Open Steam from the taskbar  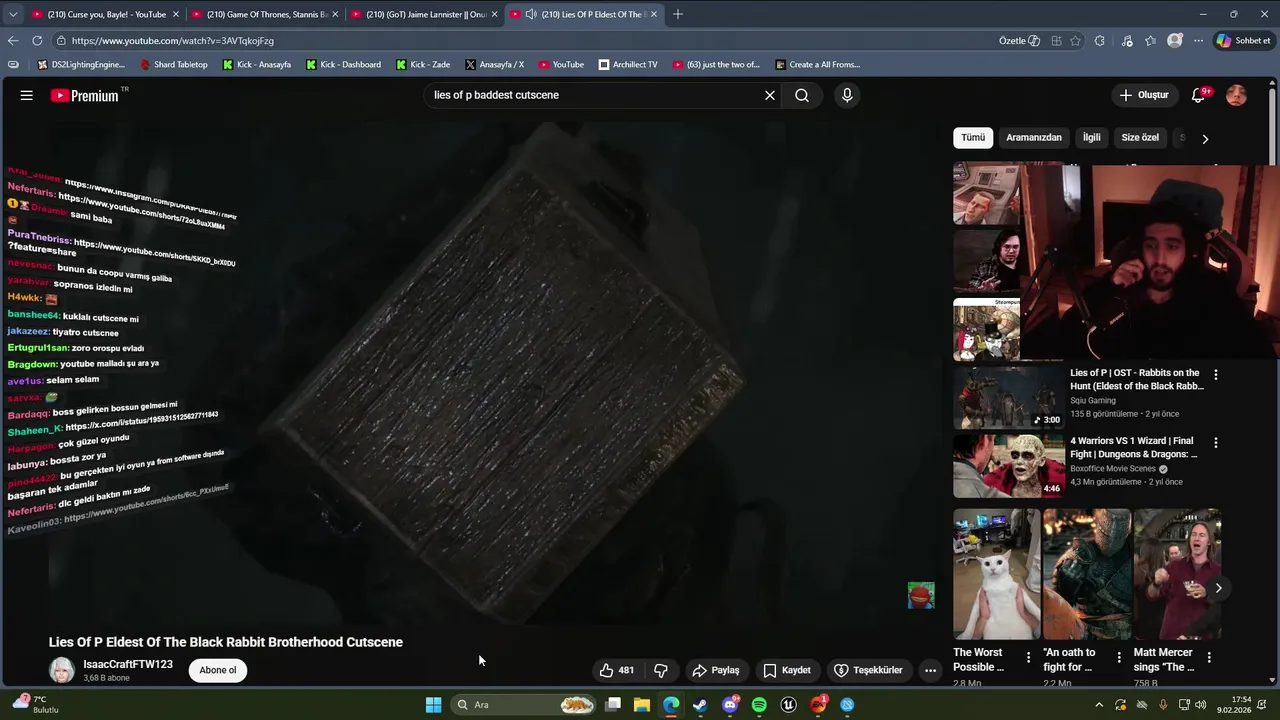tap(700, 705)
